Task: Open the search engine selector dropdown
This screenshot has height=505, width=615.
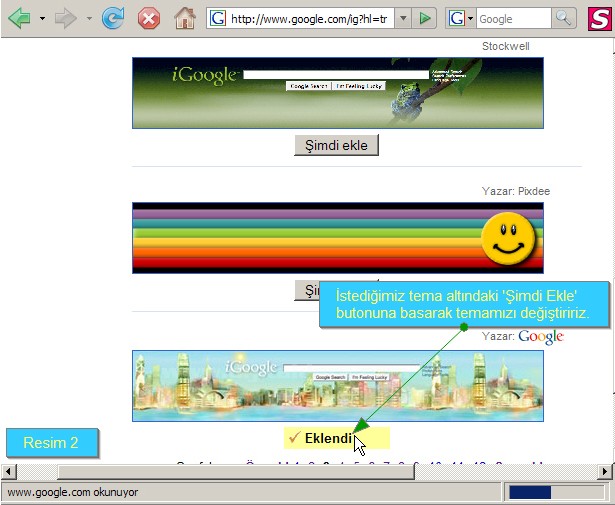Action: pyautogui.click(x=460, y=18)
